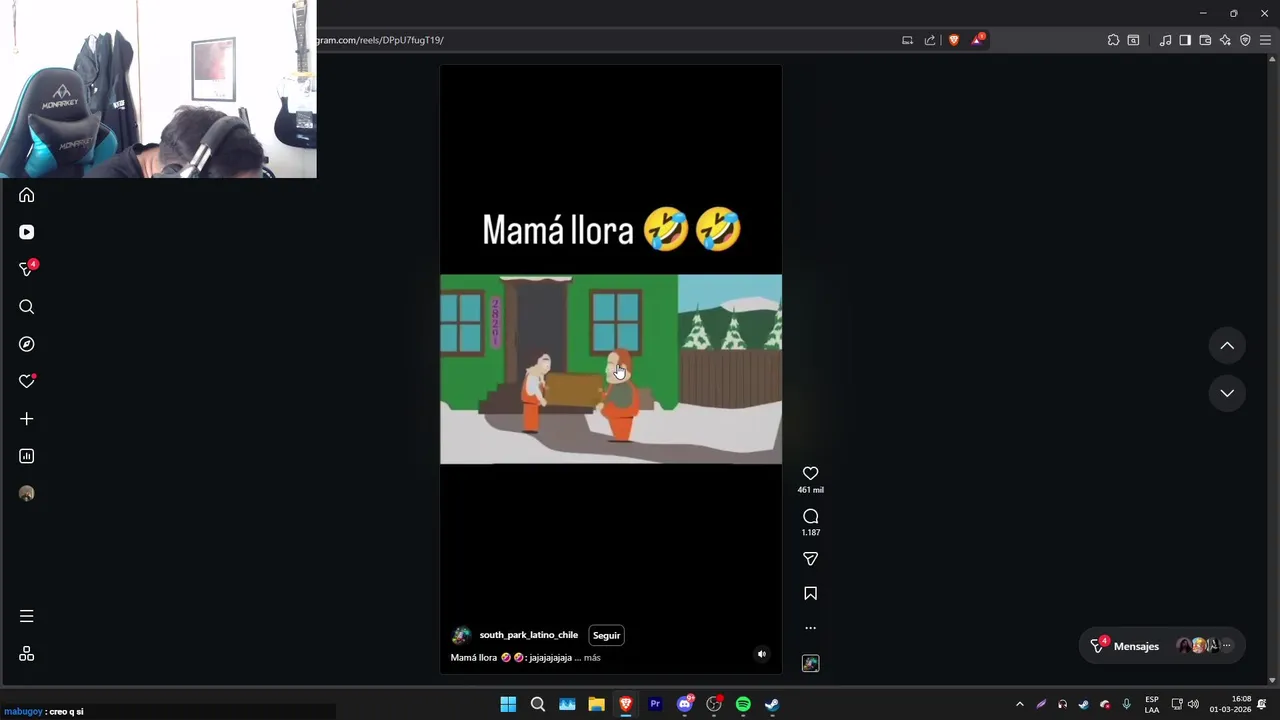Image resolution: width=1280 pixels, height=720 pixels.
Task: Open comments on the reel
Action: click(x=811, y=517)
